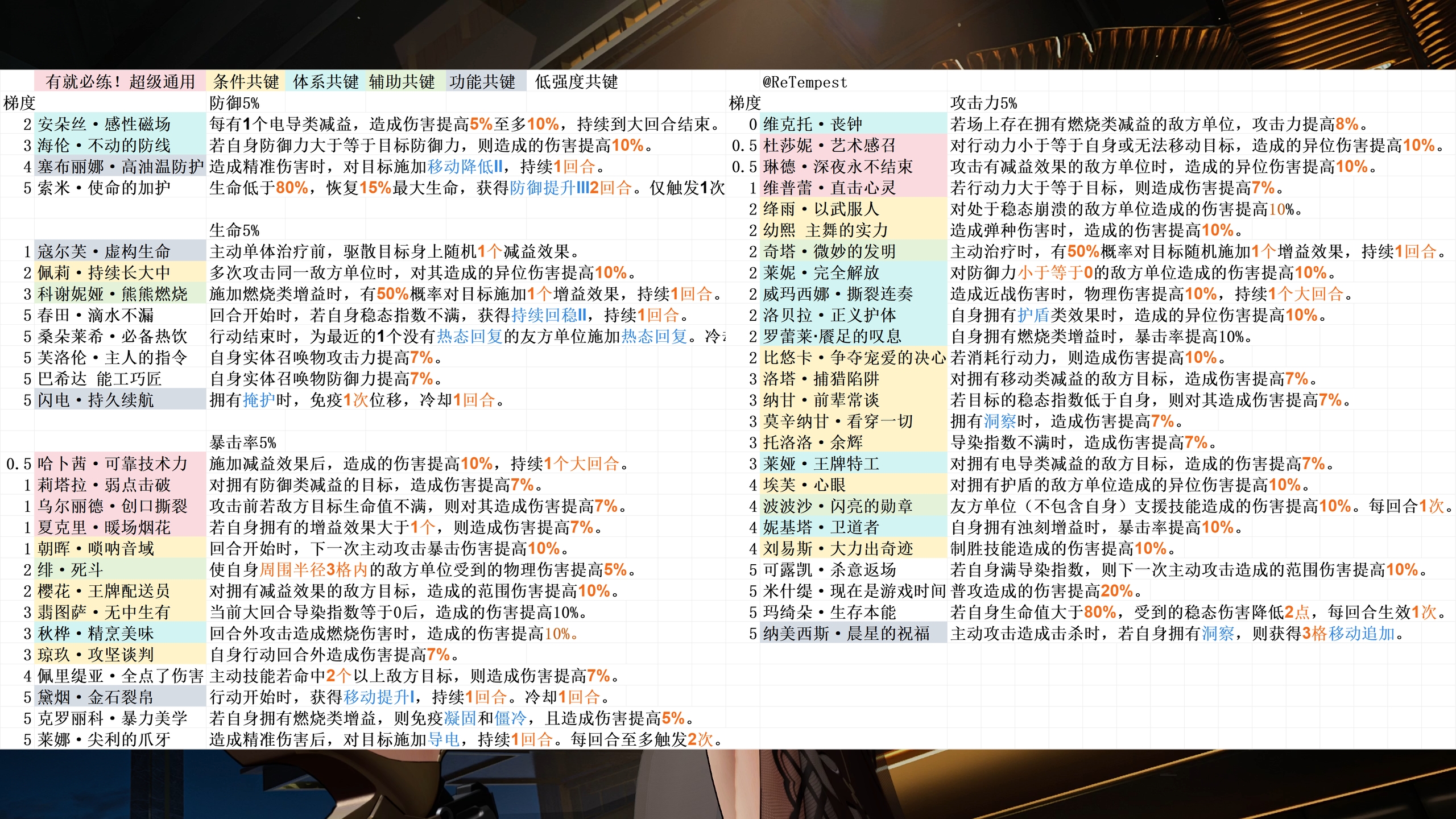Click the 暴击率5% section header cell
Screen dimensions: 1456x819
click(x=243, y=442)
